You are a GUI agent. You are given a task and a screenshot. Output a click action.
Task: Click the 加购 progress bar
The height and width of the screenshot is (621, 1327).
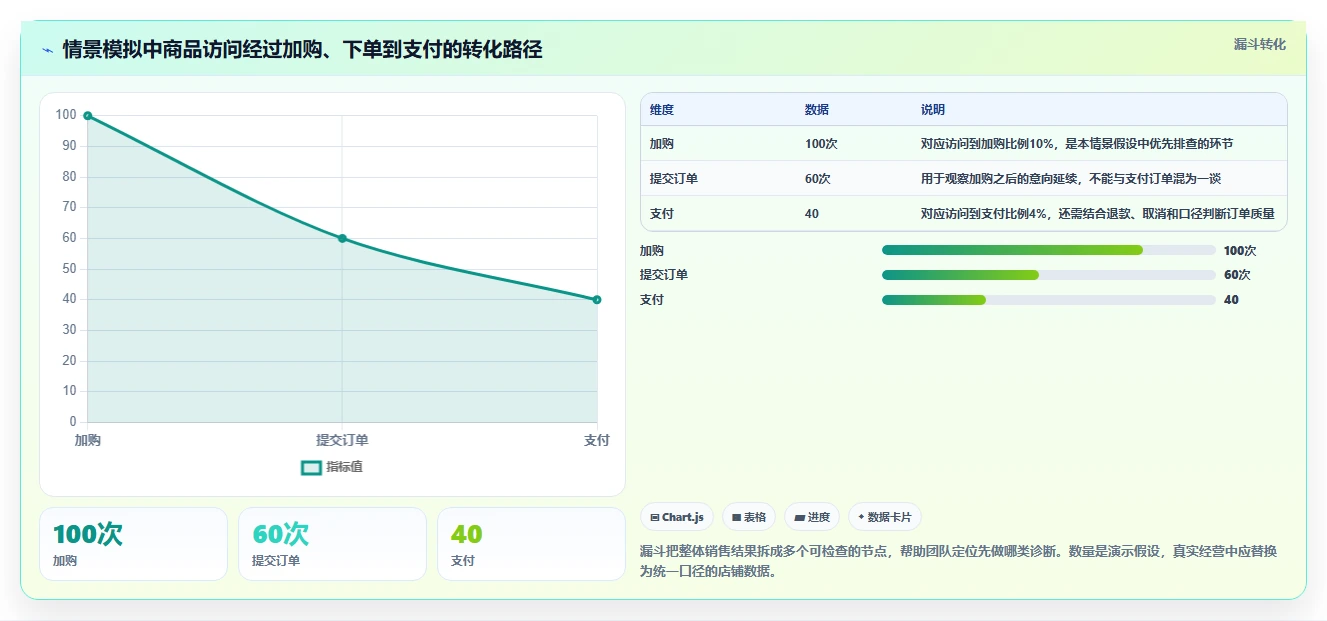(x=1049, y=250)
